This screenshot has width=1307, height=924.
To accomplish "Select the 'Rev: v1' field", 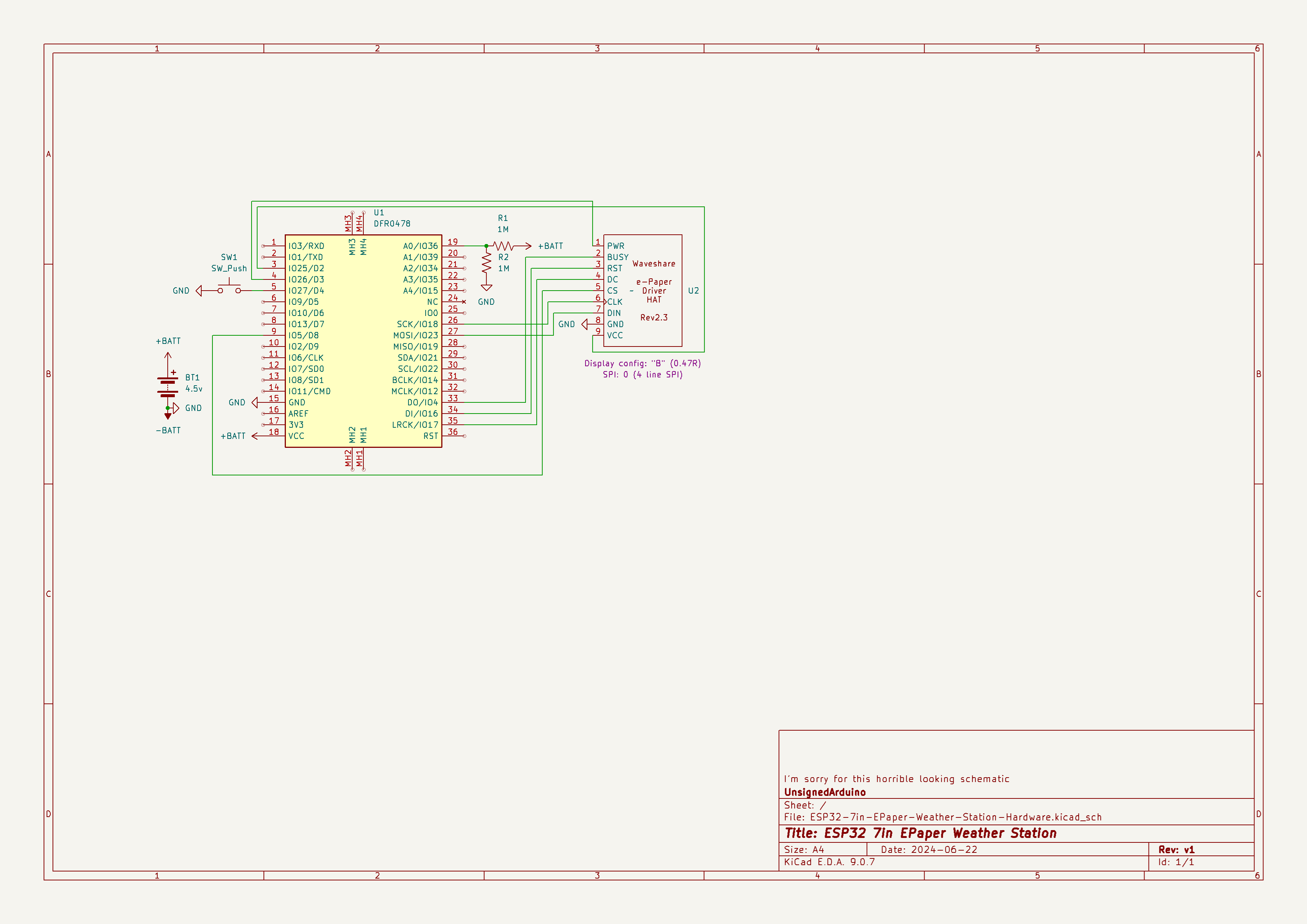I will (1176, 849).
